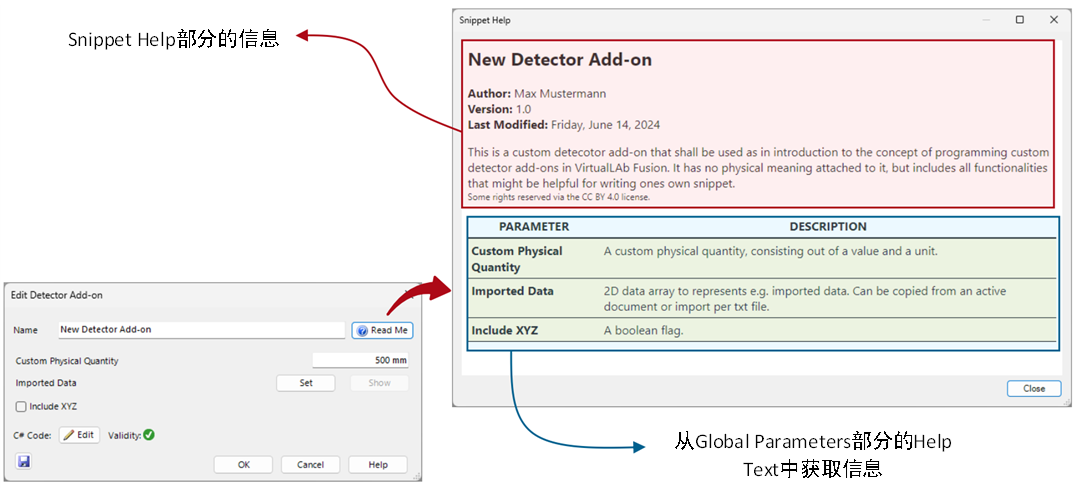
Task: Open the C# Code Edit button
Action: (x=79, y=435)
